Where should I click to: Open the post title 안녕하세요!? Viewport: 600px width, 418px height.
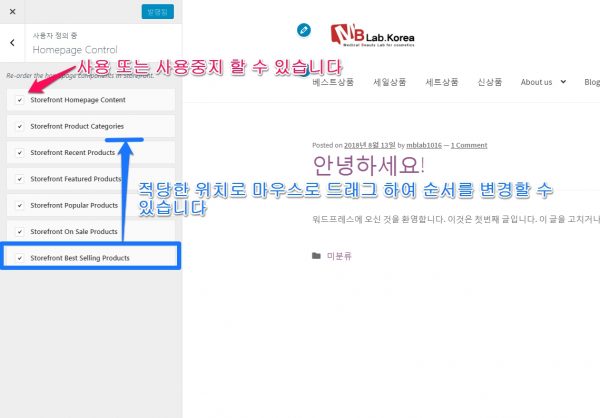point(369,165)
